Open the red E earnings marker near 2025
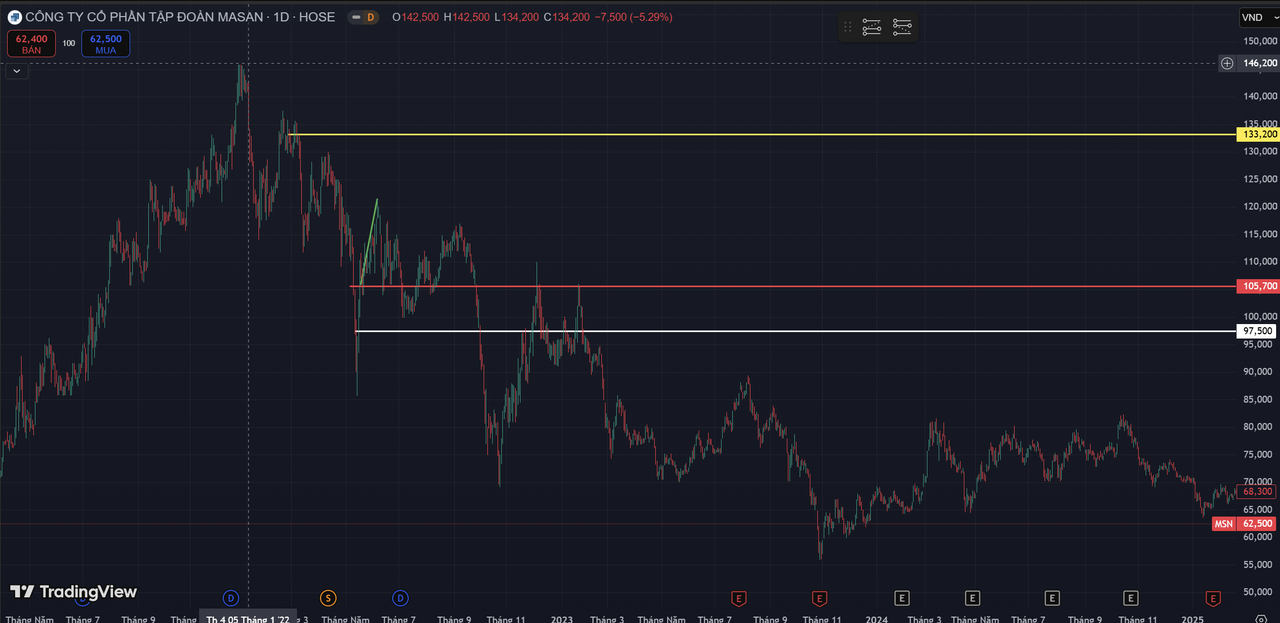 [x=1213, y=598]
